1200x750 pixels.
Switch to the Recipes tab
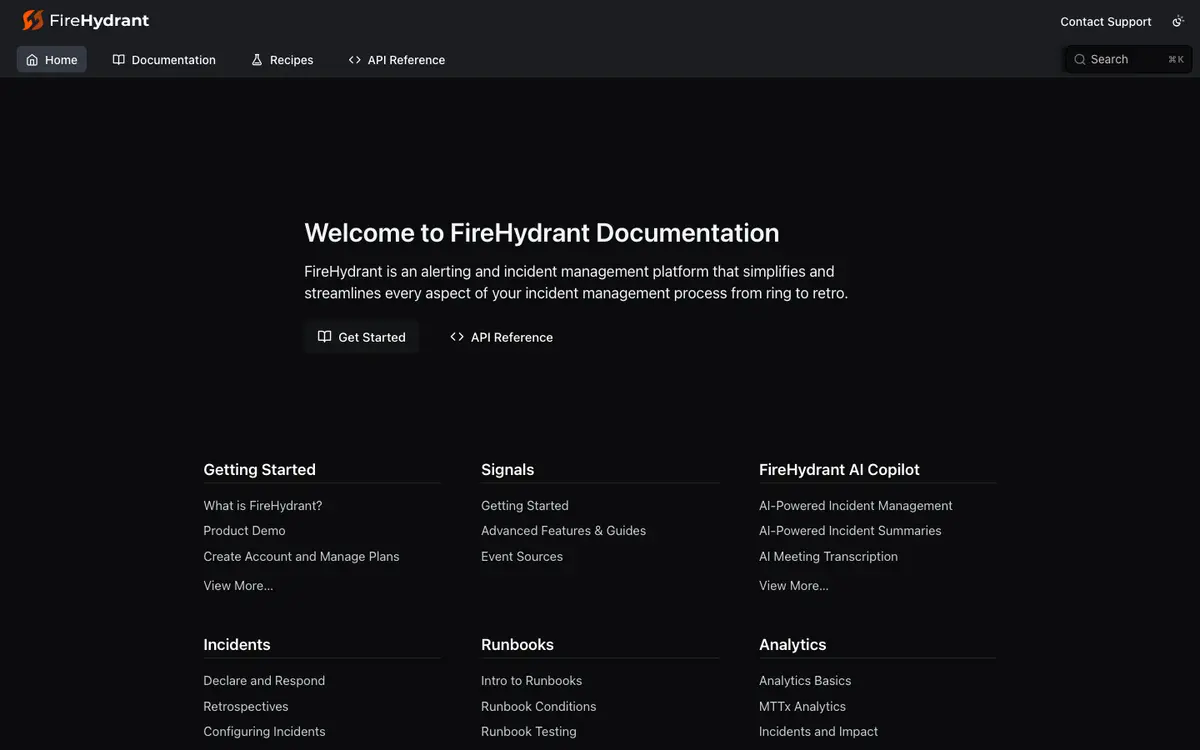point(282,60)
